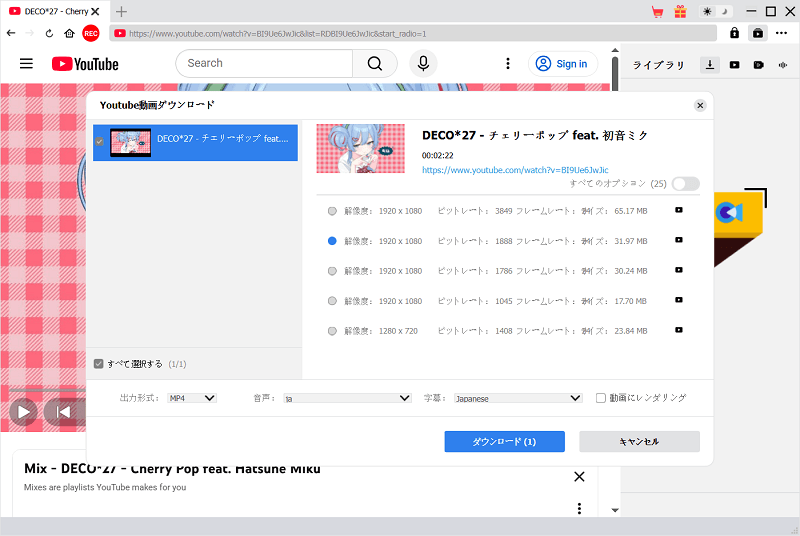Toggle the light/dark theme switch
The image size is (800, 536).
[x=715, y=11]
